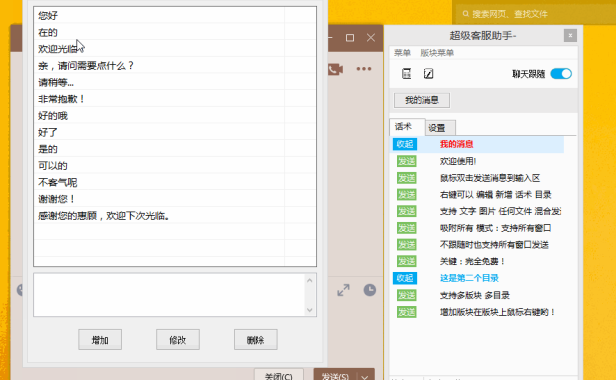616x380 pixels.
Task: Select the 请稍等... row
Action: pyautogui.click(x=175, y=82)
